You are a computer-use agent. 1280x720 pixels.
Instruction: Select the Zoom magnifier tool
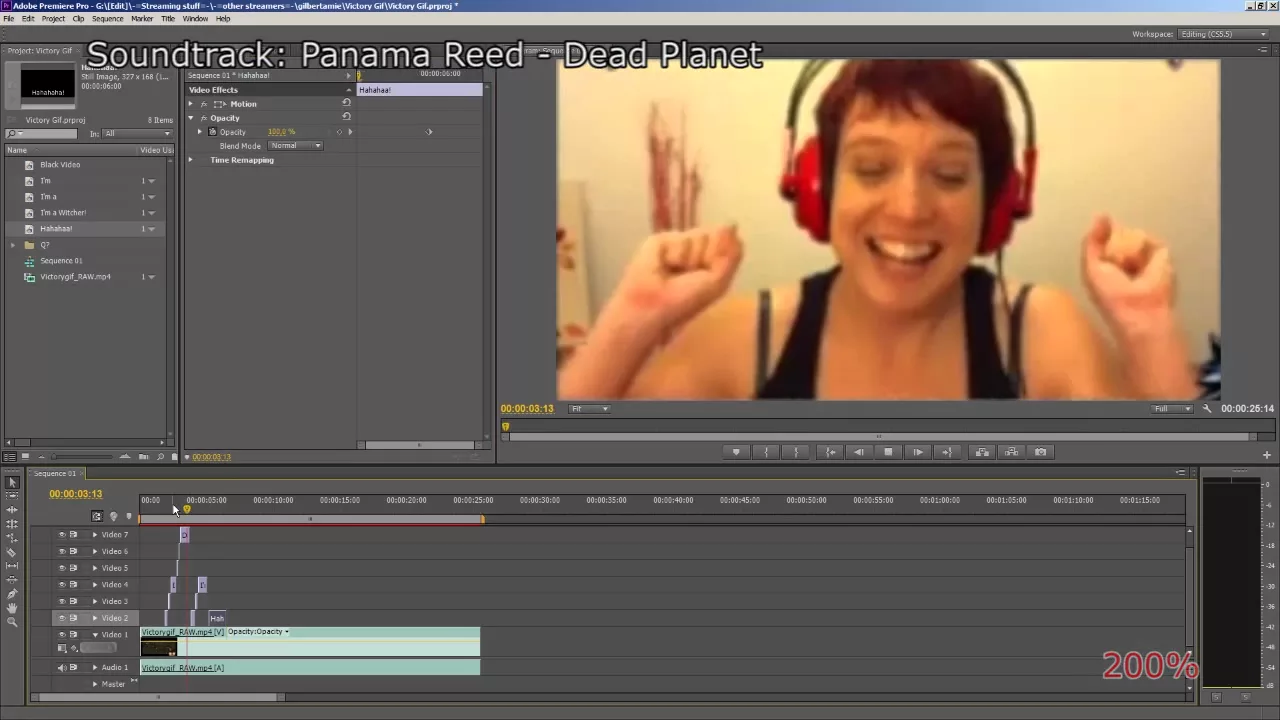coord(12,622)
